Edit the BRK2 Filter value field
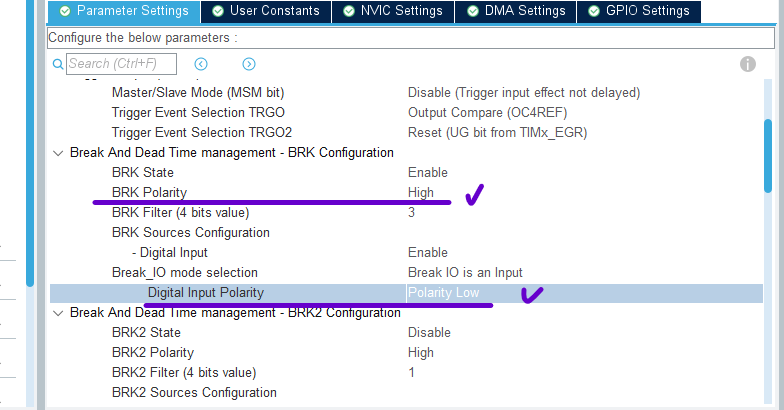The image size is (784, 410). tap(411, 372)
